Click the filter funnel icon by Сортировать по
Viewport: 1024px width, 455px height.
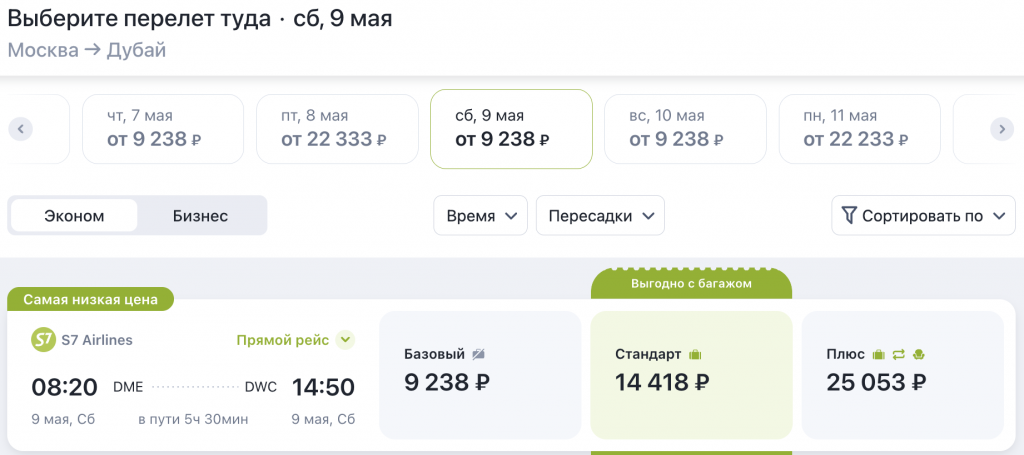point(849,215)
